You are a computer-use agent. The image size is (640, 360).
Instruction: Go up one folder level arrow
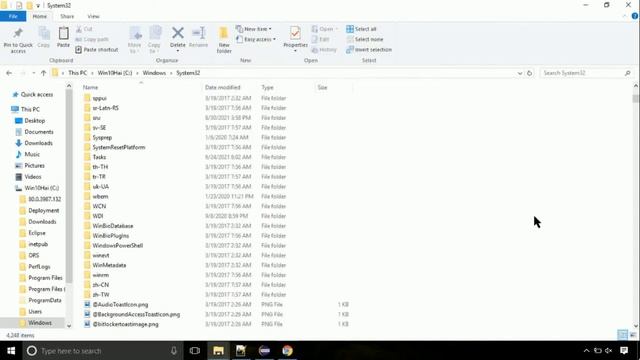(43, 73)
